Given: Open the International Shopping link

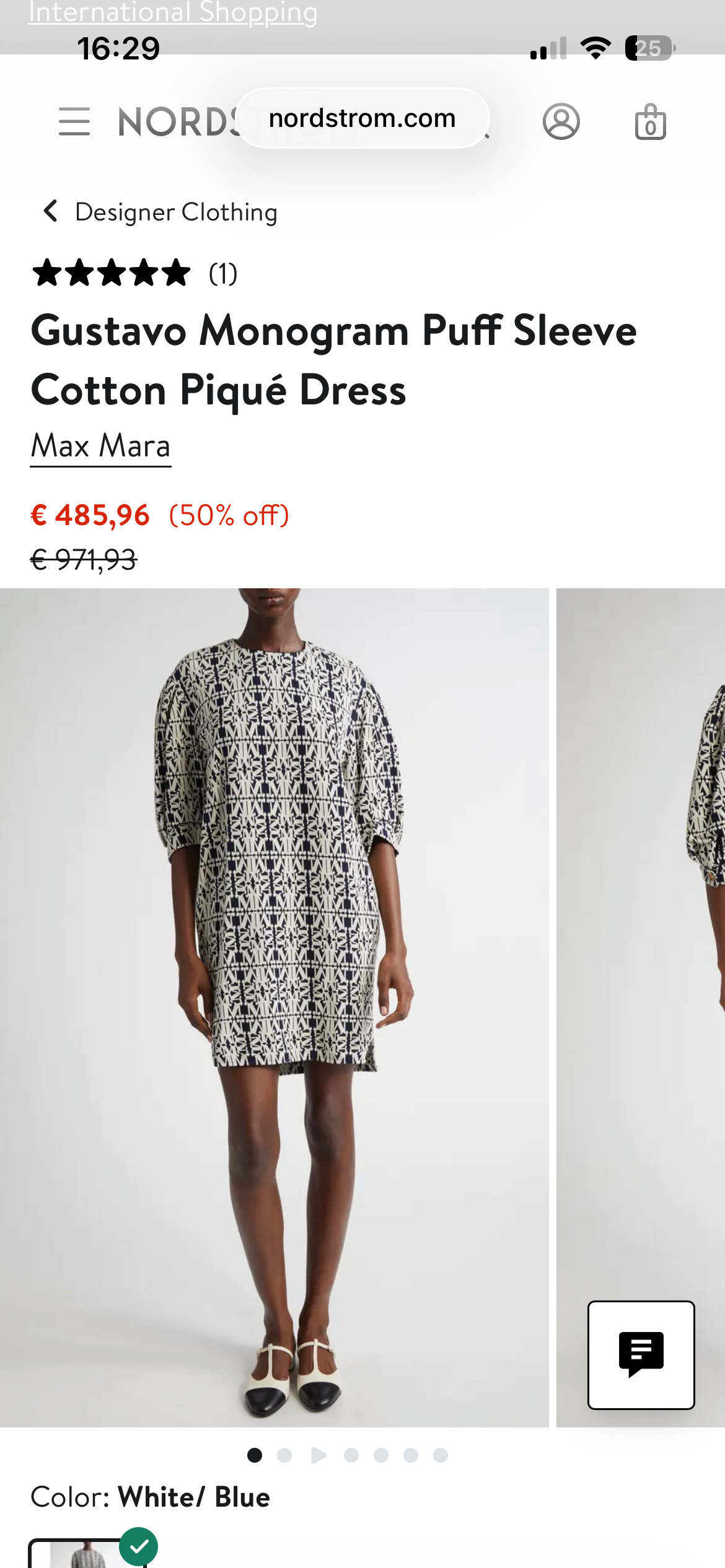Looking at the screenshot, I should [173, 12].
